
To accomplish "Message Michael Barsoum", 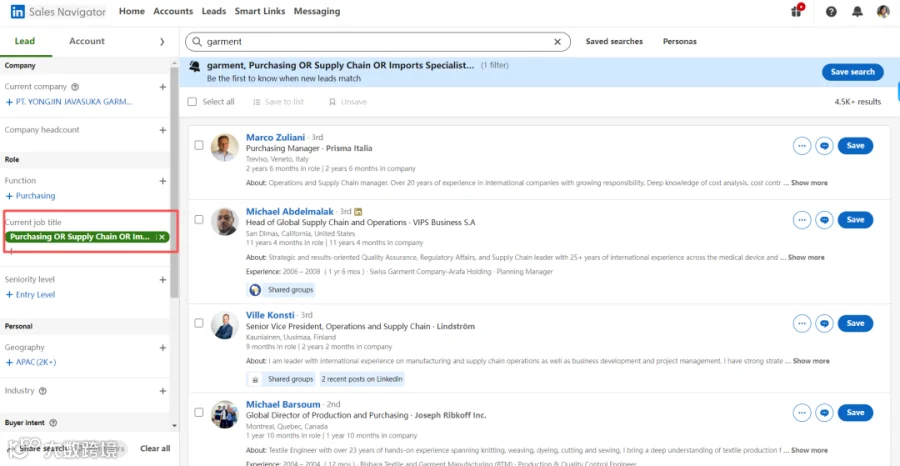I will 824,413.
